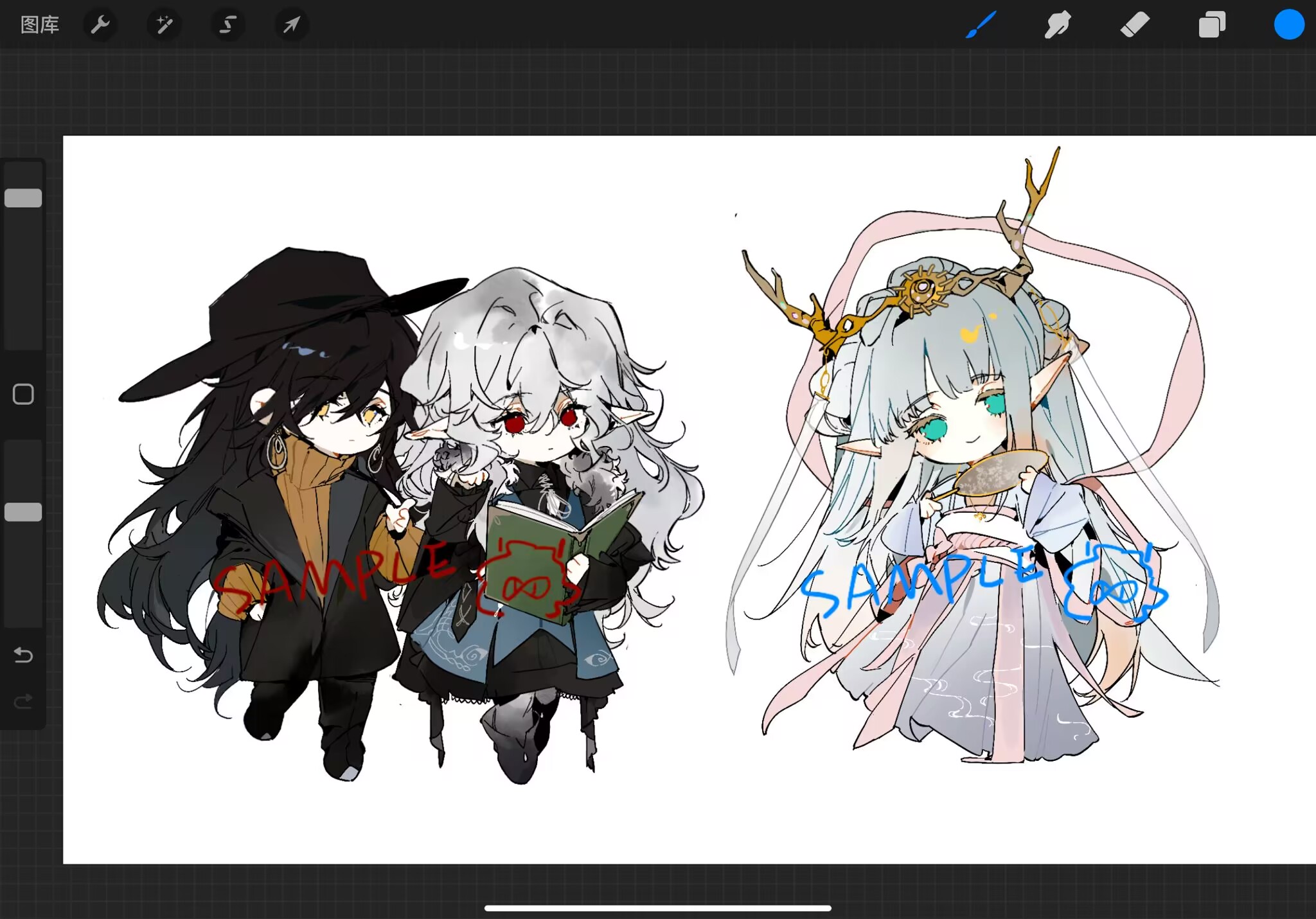This screenshot has height=919, width=1316.
Task: Open Adjustments magic wand menu
Action: pyautogui.click(x=164, y=25)
